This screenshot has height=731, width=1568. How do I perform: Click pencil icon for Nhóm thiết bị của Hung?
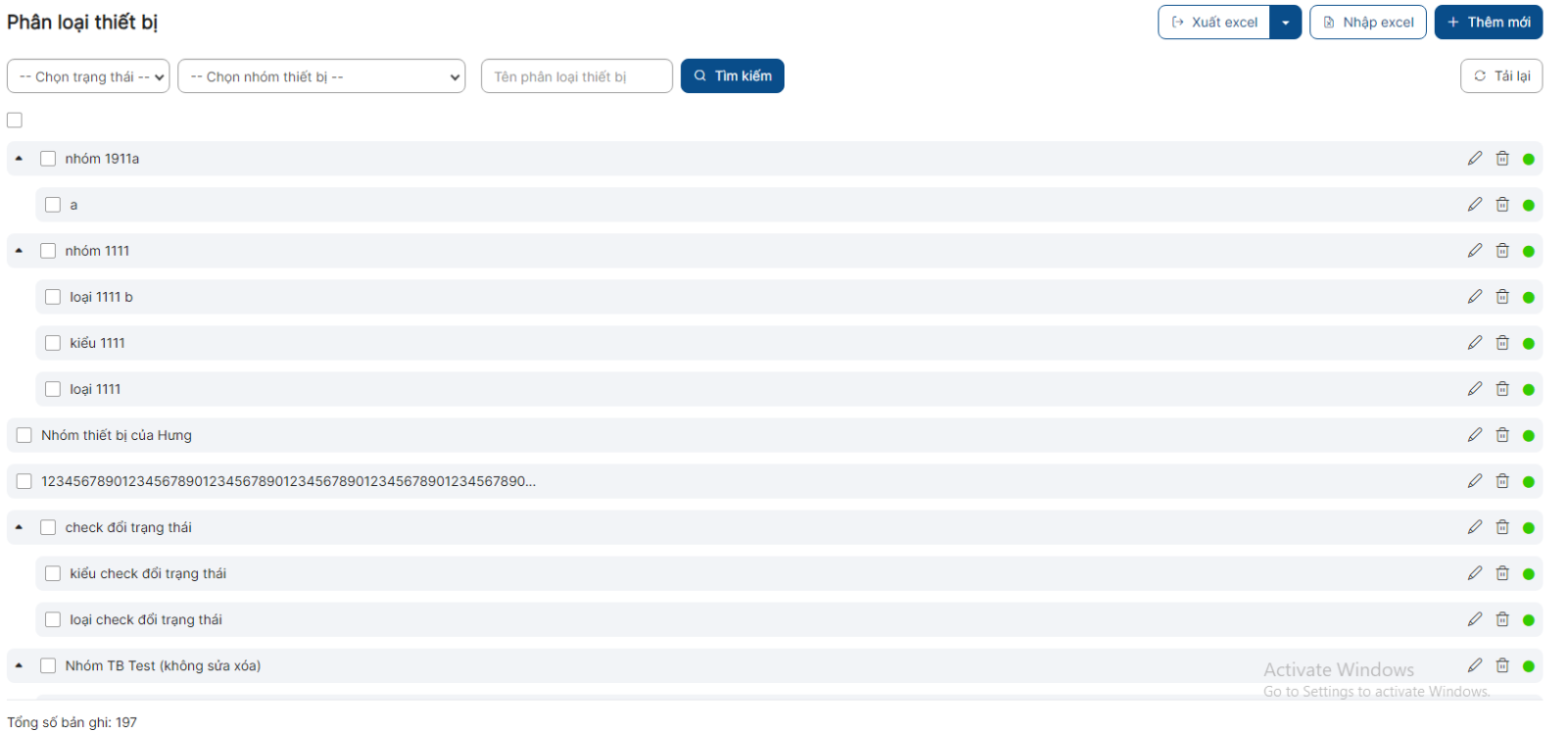click(1474, 435)
